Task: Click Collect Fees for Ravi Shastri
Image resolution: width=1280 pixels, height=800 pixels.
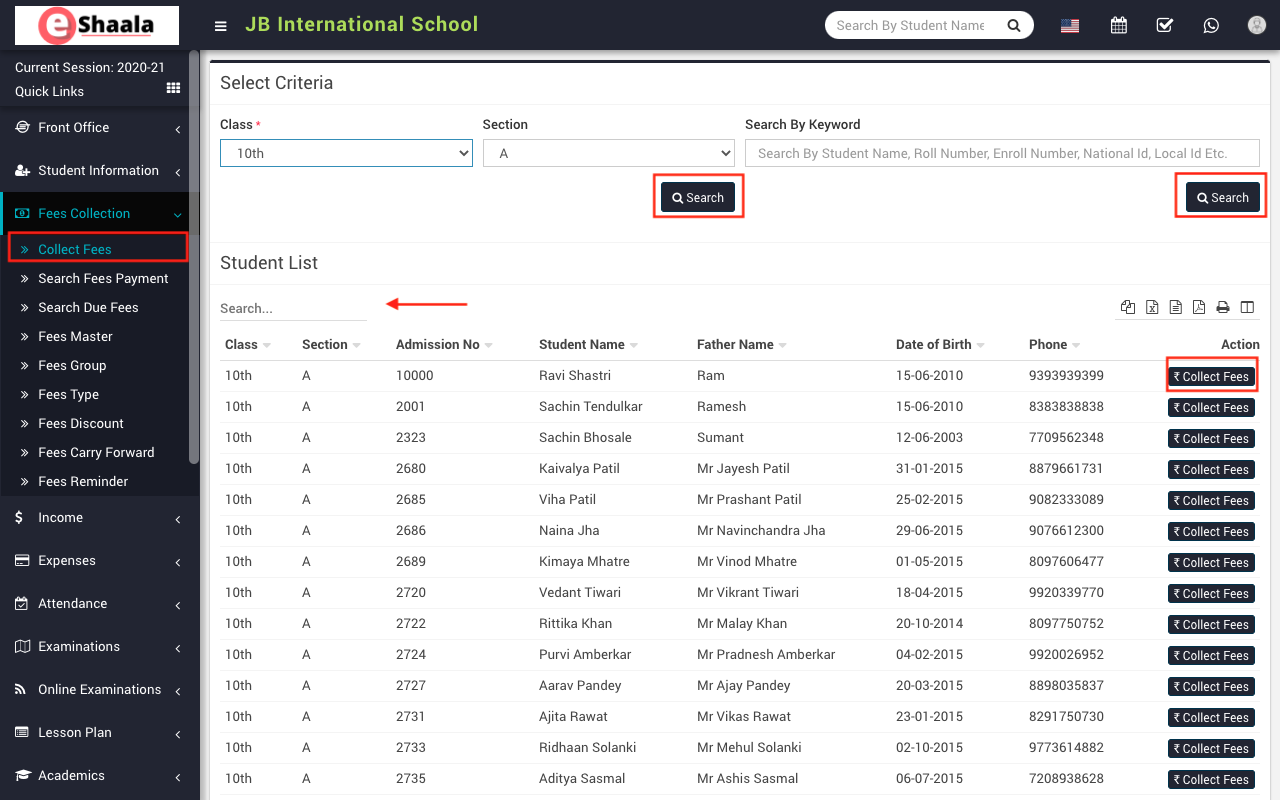Action: tap(1211, 377)
